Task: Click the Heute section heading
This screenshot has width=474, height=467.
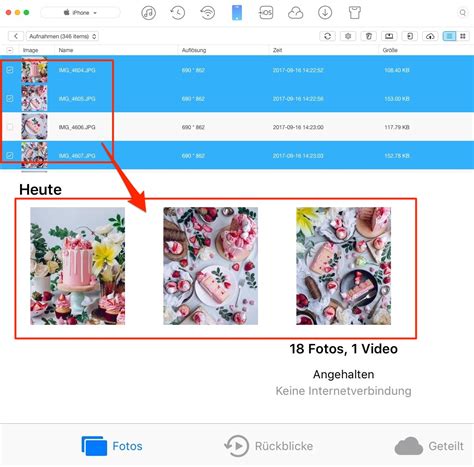Action: 40,189
